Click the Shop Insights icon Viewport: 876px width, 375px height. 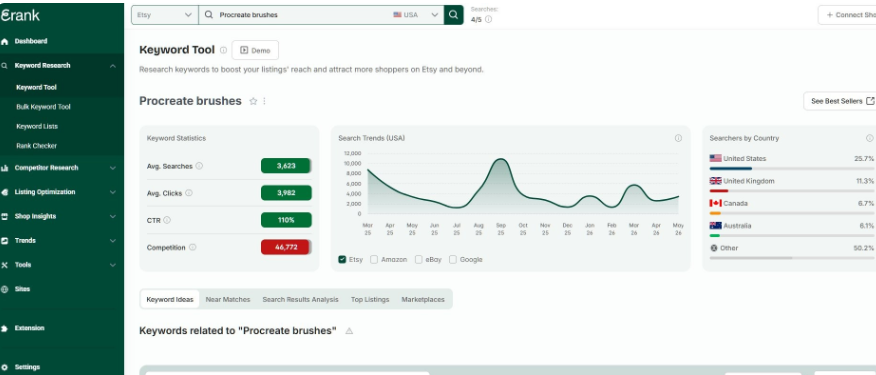(5, 216)
